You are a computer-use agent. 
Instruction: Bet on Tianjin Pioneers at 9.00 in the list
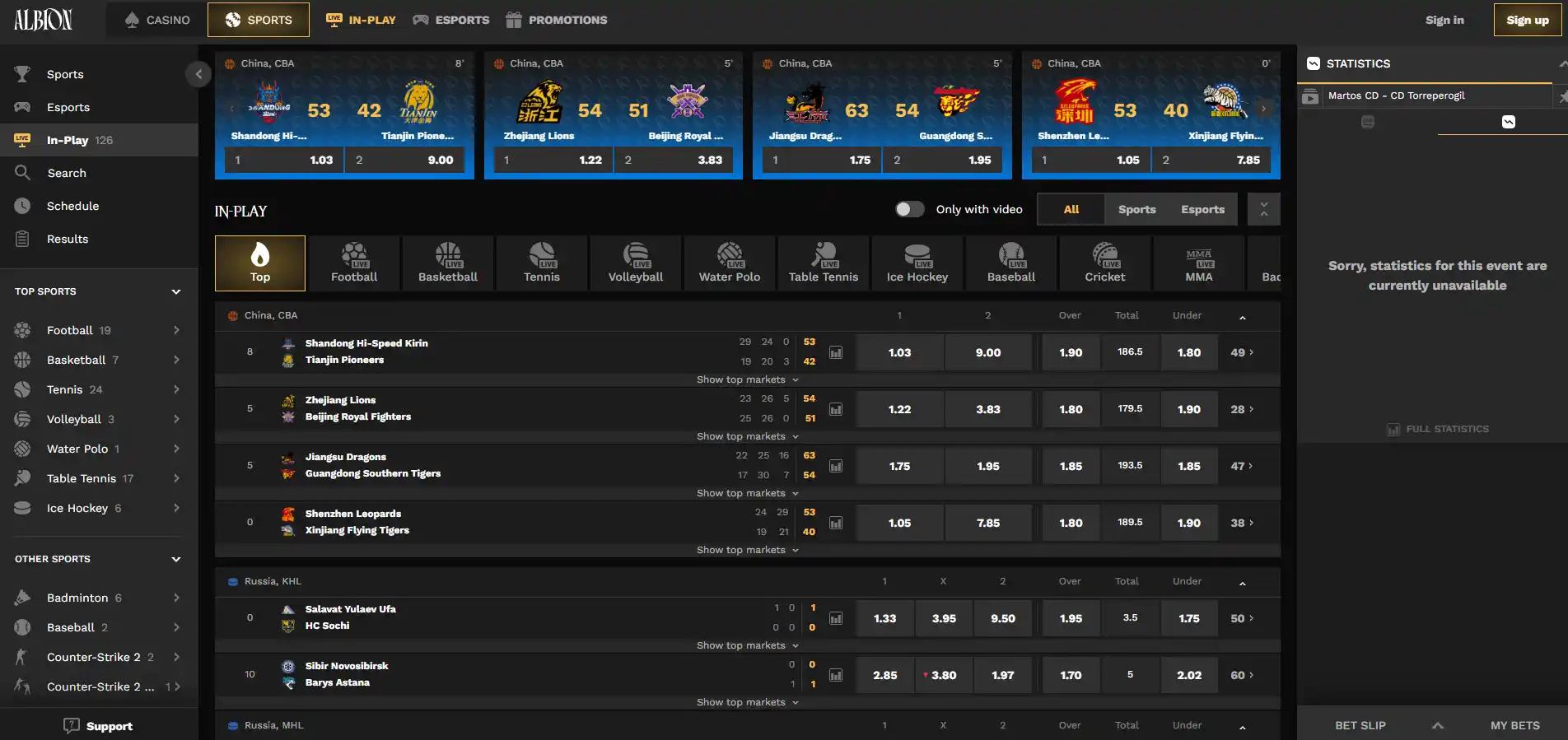click(x=988, y=352)
